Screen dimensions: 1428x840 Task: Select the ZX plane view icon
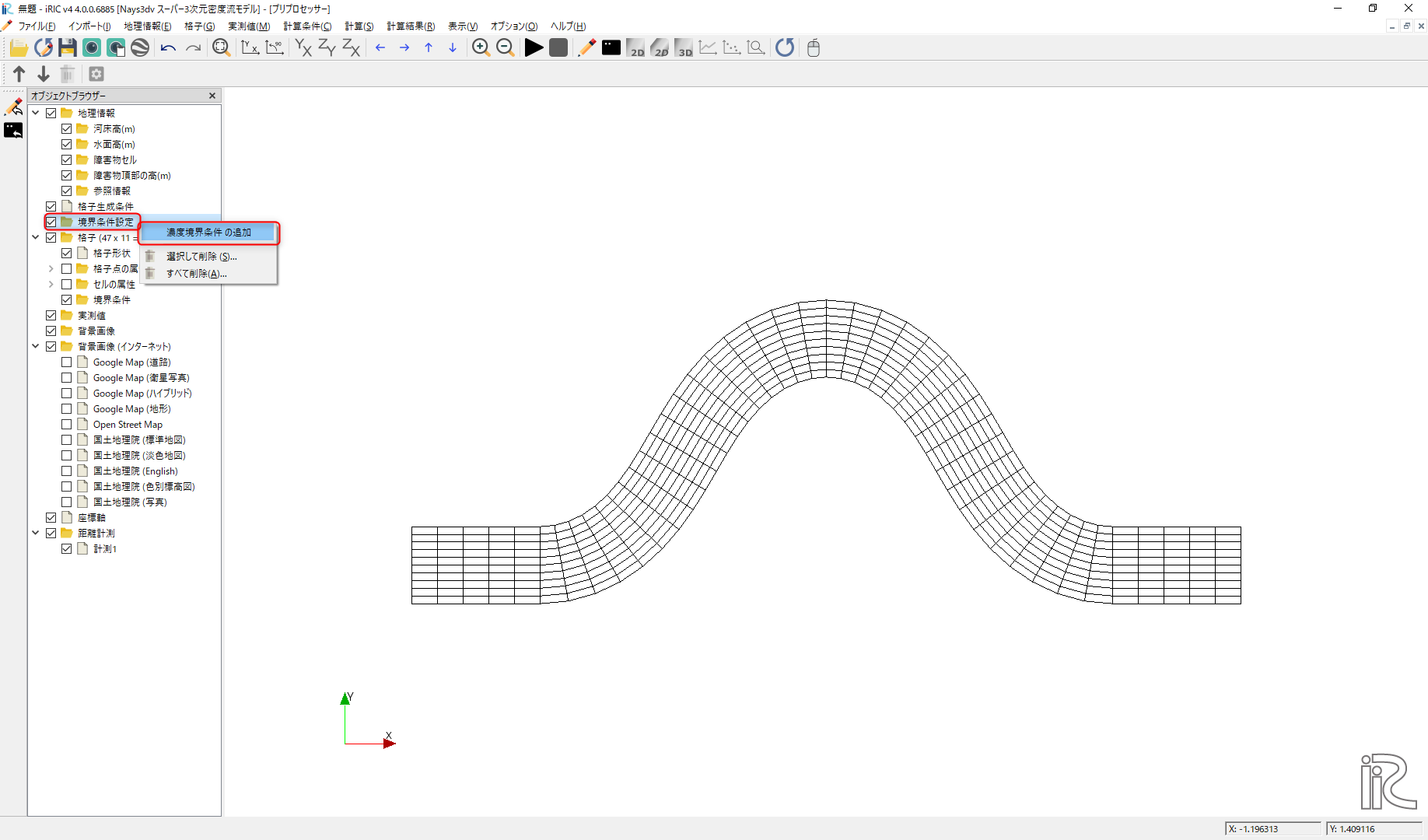point(352,48)
